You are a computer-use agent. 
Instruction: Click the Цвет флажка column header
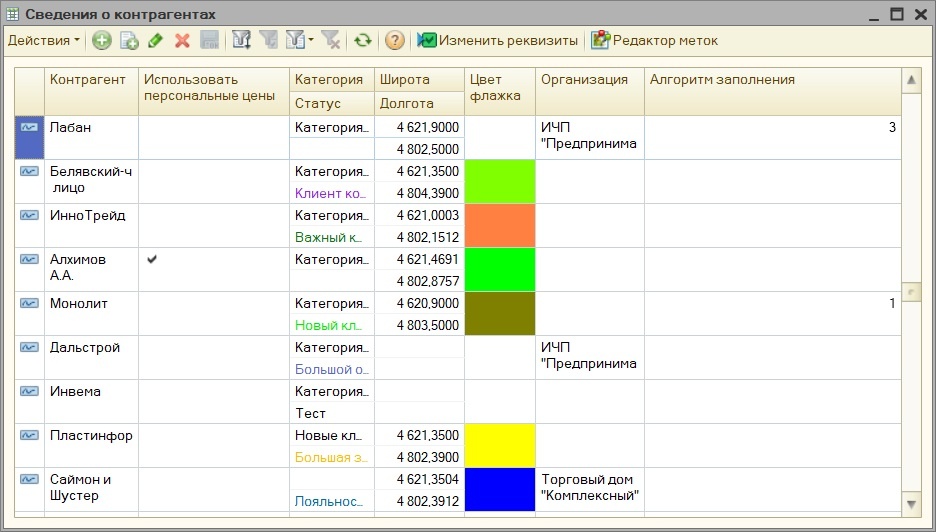pyautogui.click(x=500, y=91)
